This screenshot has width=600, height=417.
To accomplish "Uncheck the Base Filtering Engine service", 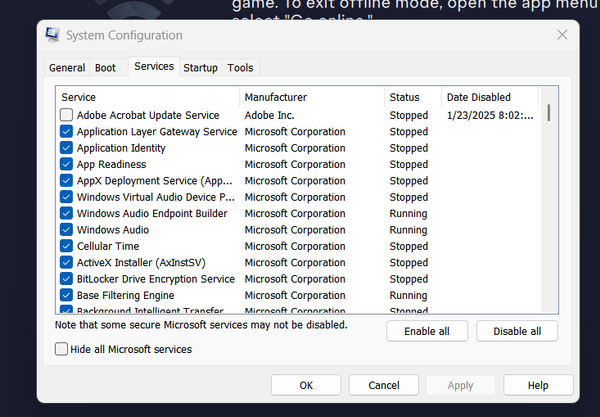I will coord(66,295).
